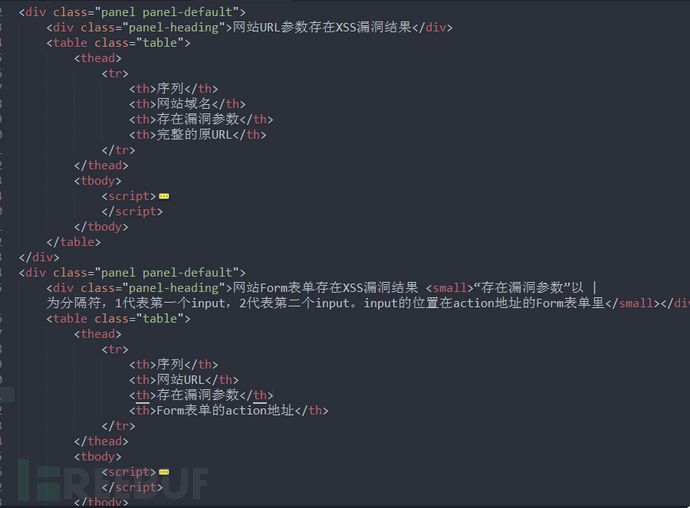Click the first opening thead tag

[x=98, y=58]
